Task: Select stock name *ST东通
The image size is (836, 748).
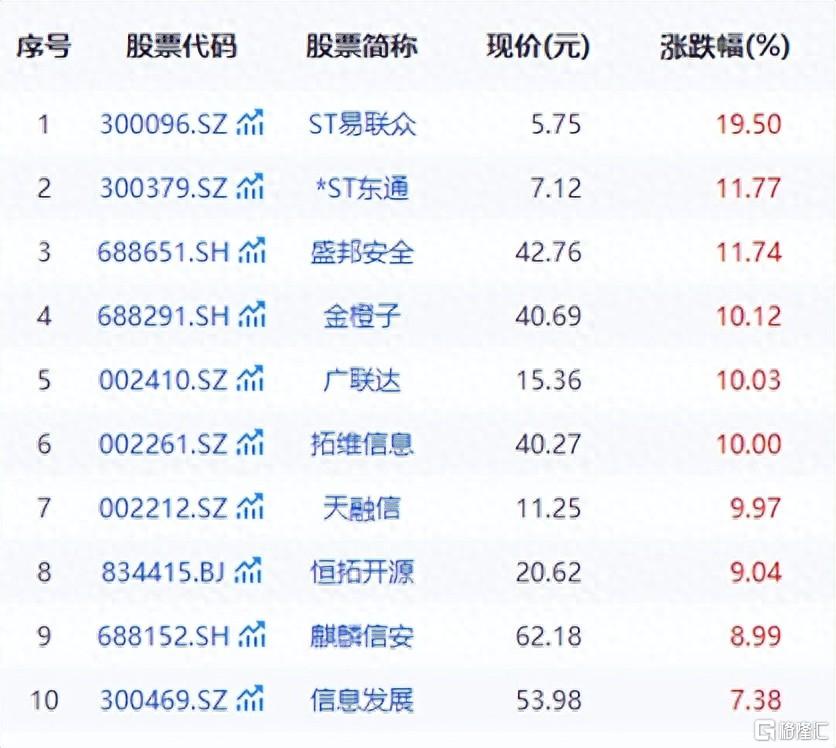Action: (x=363, y=188)
